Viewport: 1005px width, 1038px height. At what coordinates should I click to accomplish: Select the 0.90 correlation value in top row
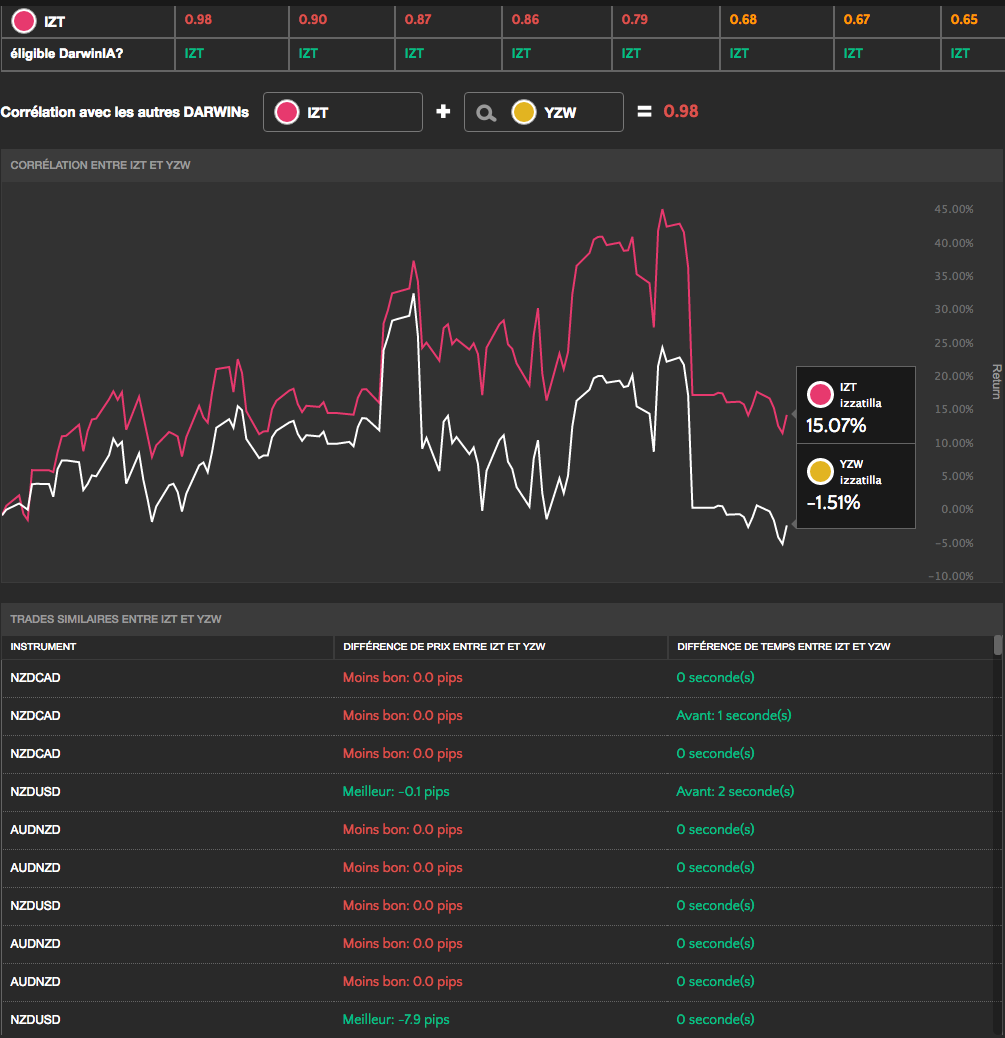(x=312, y=20)
